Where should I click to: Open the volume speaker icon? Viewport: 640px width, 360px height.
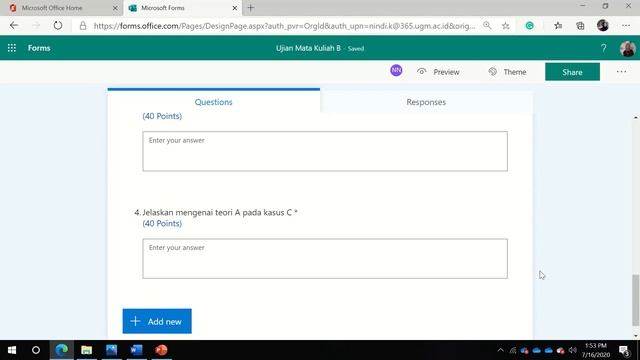573,350
